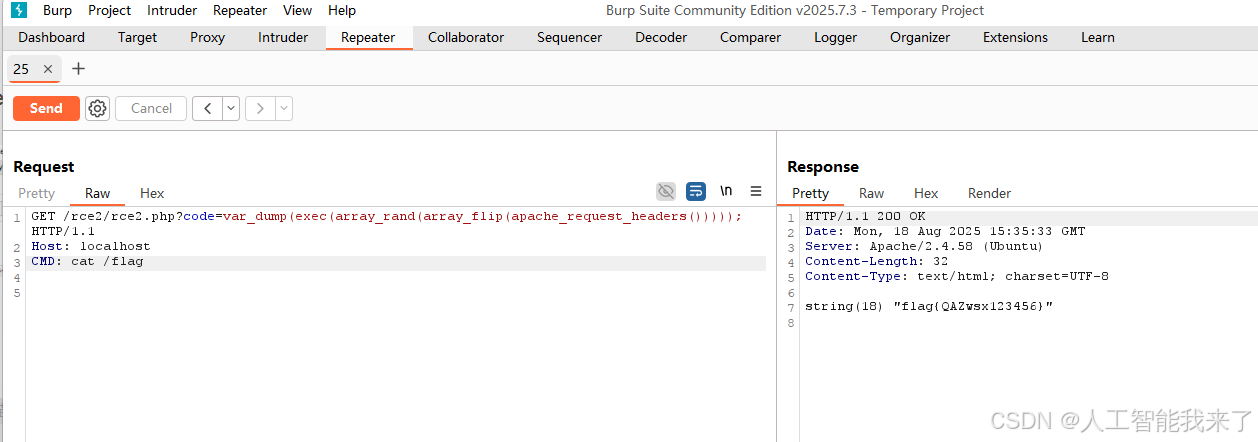Switch to the Target tab

pyautogui.click(x=137, y=37)
